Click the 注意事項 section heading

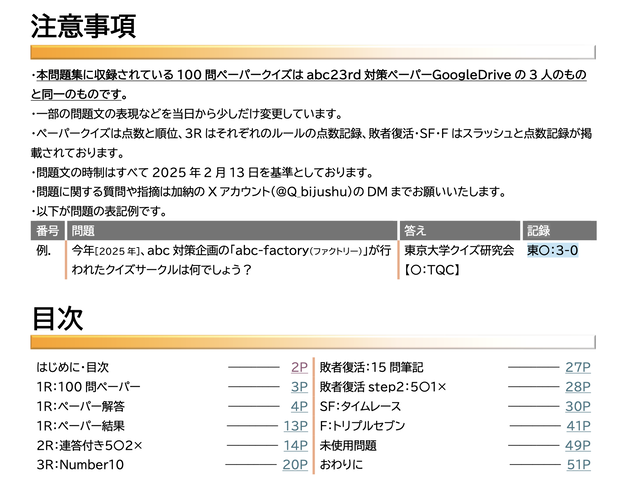pyautogui.click(x=83, y=26)
